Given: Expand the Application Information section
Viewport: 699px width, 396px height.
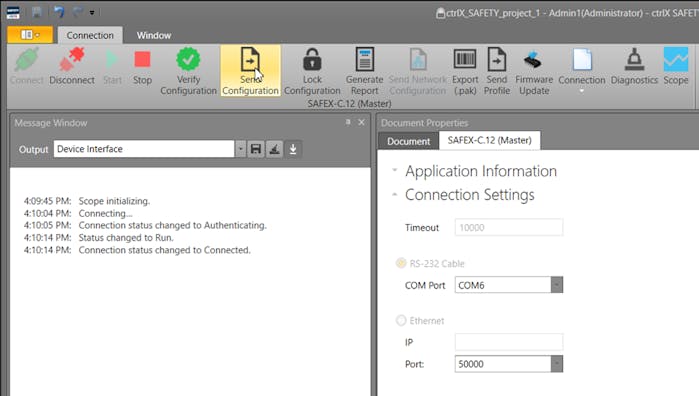Looking at the screenshot, I should click(x=395, y=170).
